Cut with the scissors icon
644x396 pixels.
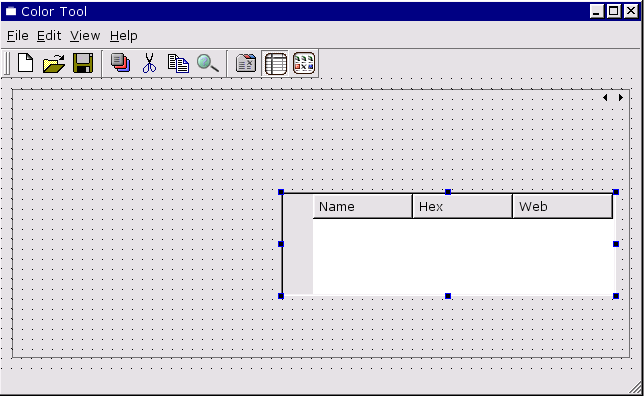click(x=150, y=63)
